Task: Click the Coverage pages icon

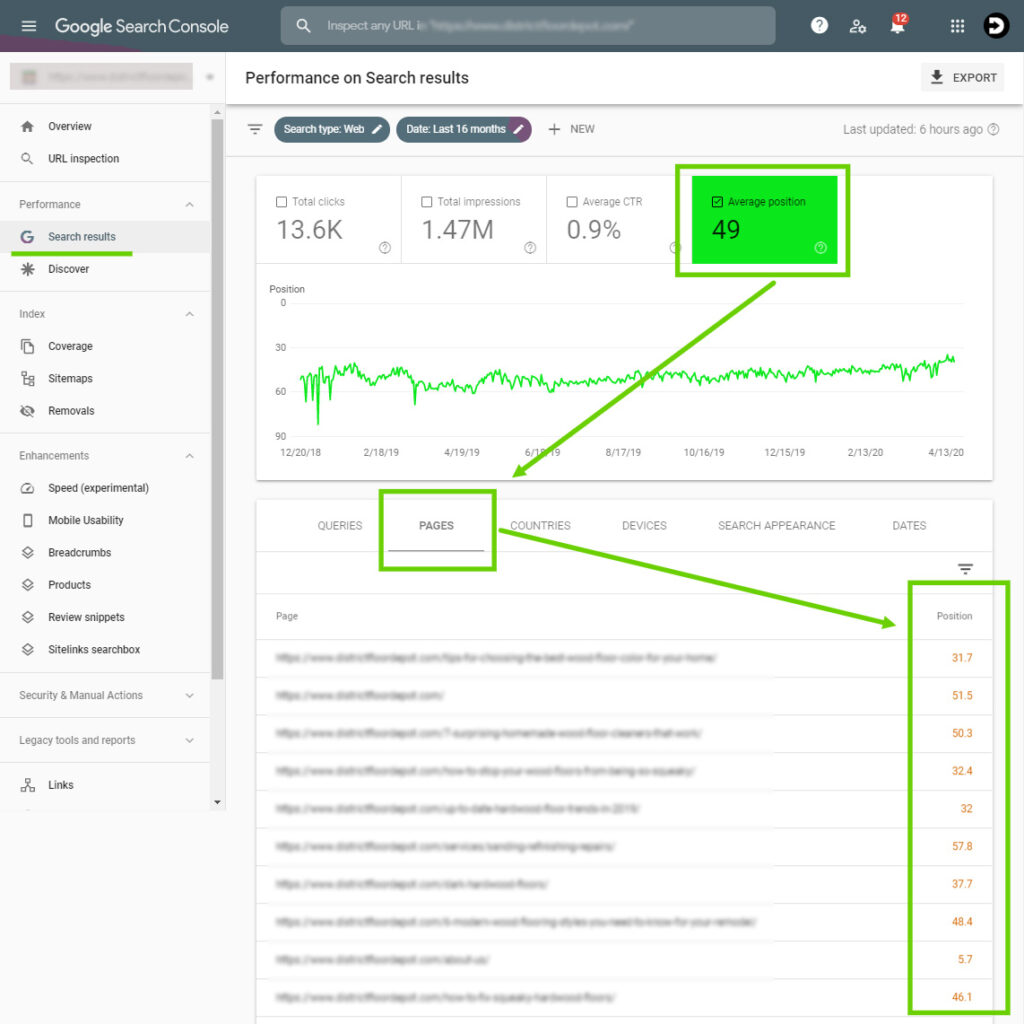Action: click(x=27, y=346)
